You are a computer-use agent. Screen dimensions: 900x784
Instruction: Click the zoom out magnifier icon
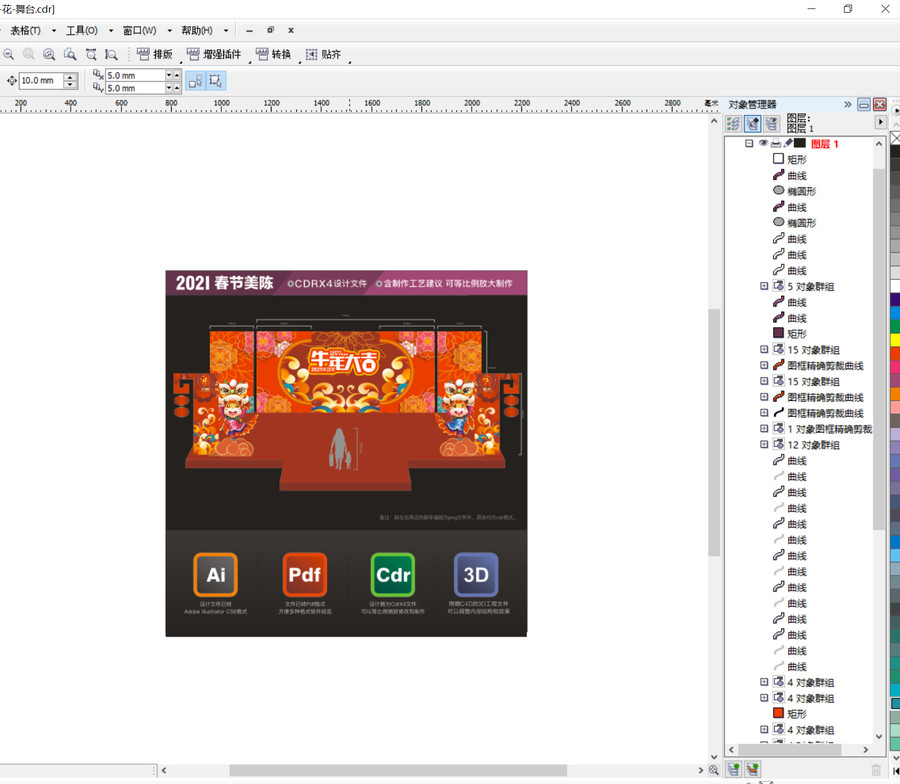tap(8, 55)
